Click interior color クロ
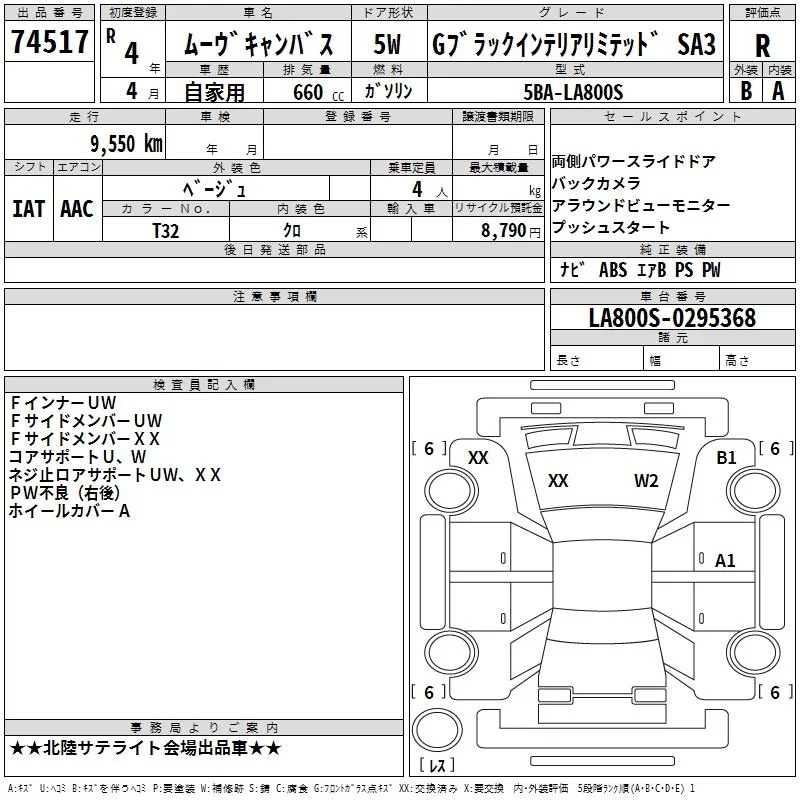This screenshot has width=800, height=800. click(292, 231)
